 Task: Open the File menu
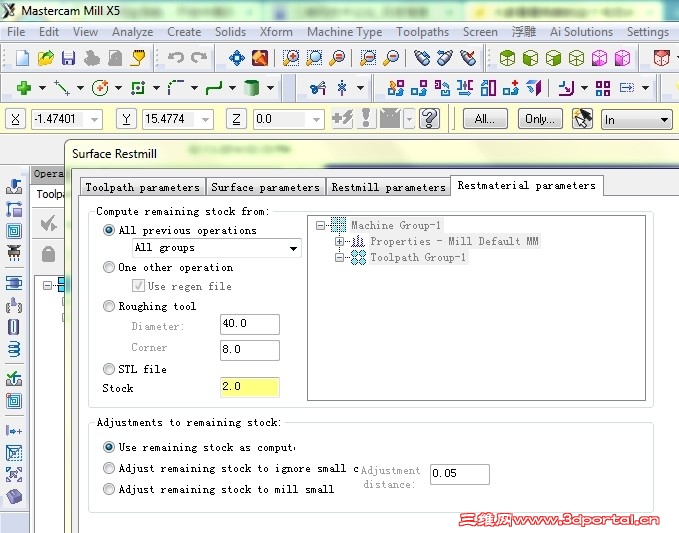tap(16, 32)
